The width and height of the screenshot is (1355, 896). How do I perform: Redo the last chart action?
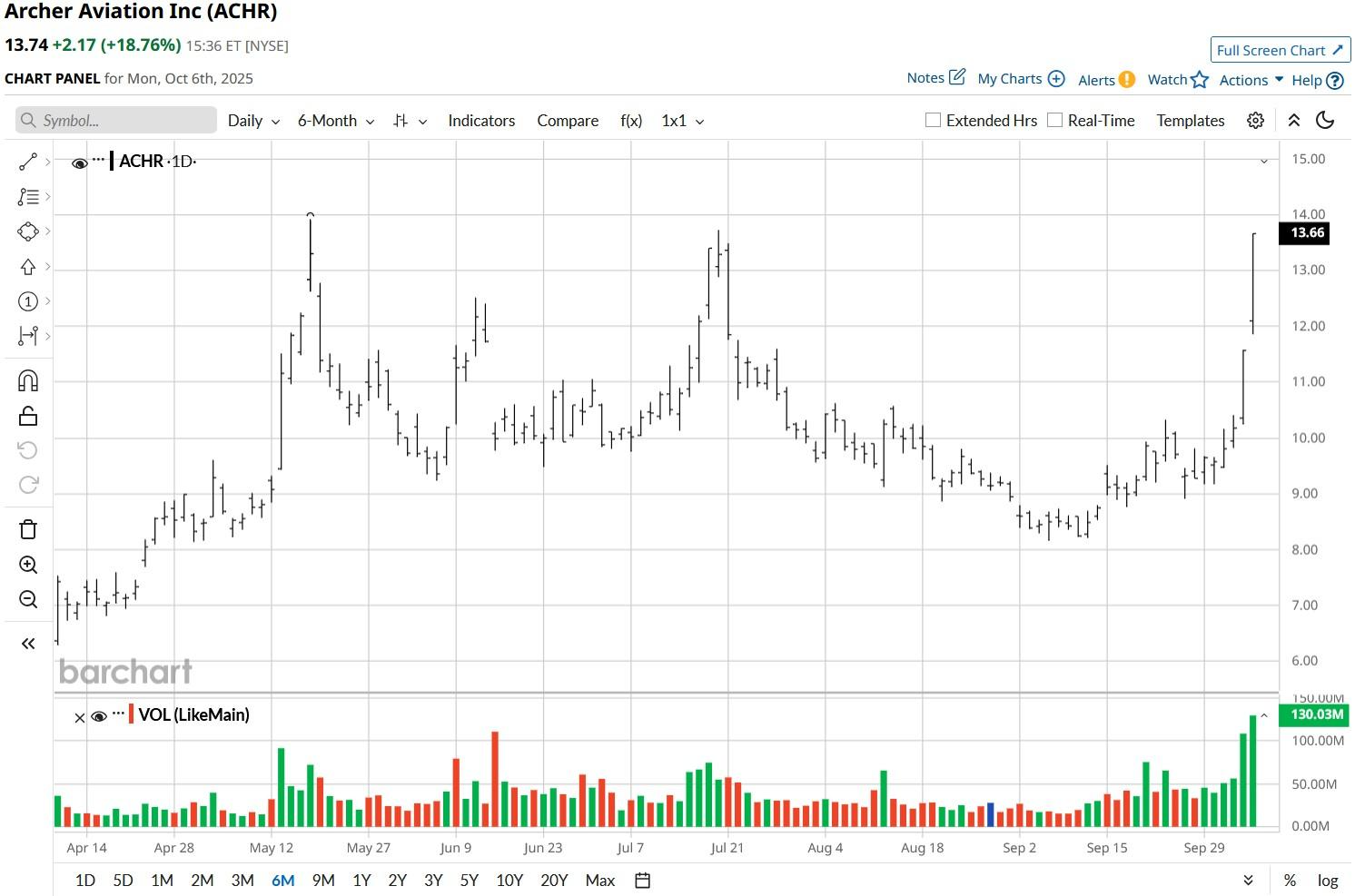(28, 485)
